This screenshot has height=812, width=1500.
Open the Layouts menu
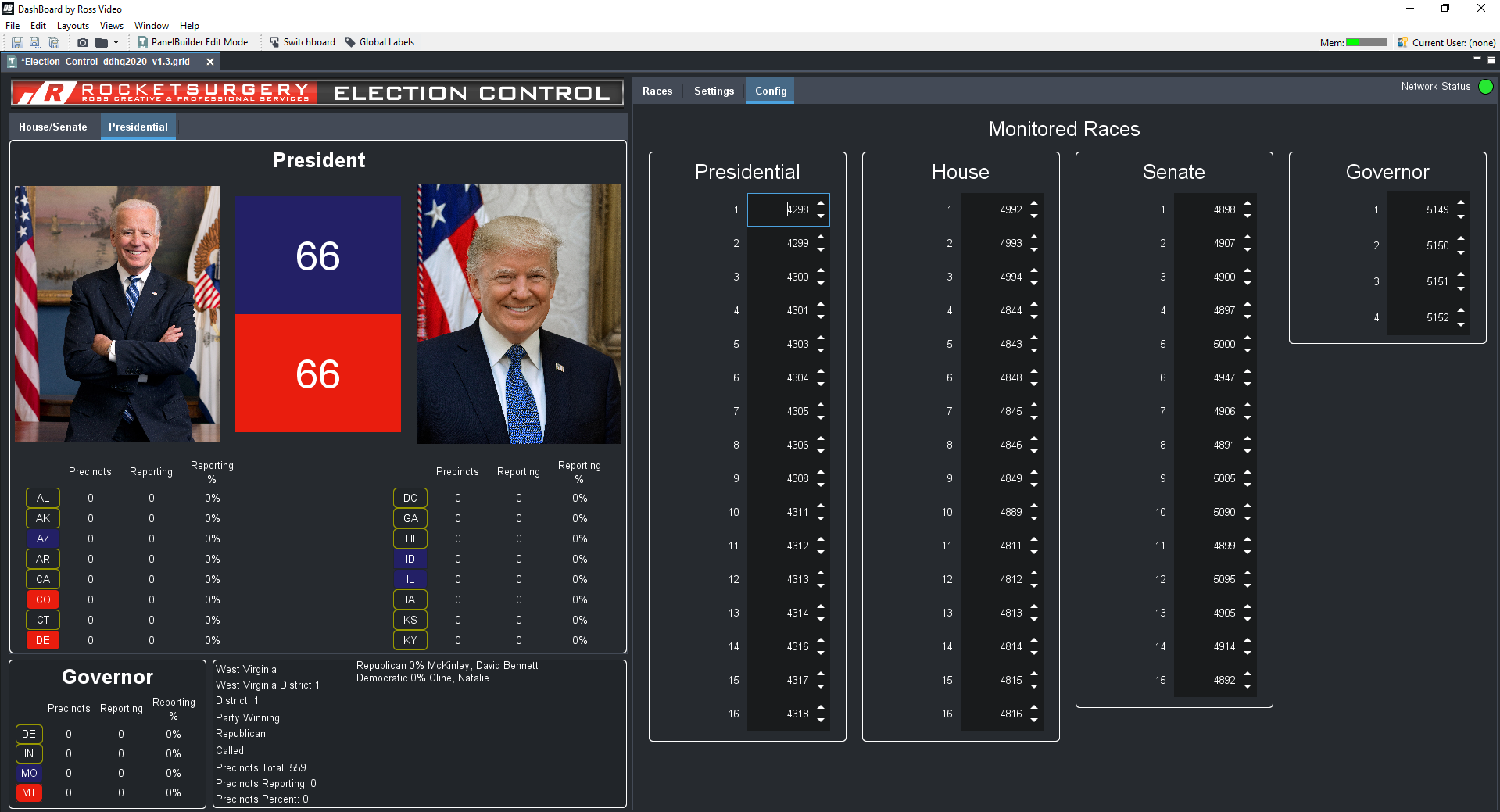pos(73,26)
